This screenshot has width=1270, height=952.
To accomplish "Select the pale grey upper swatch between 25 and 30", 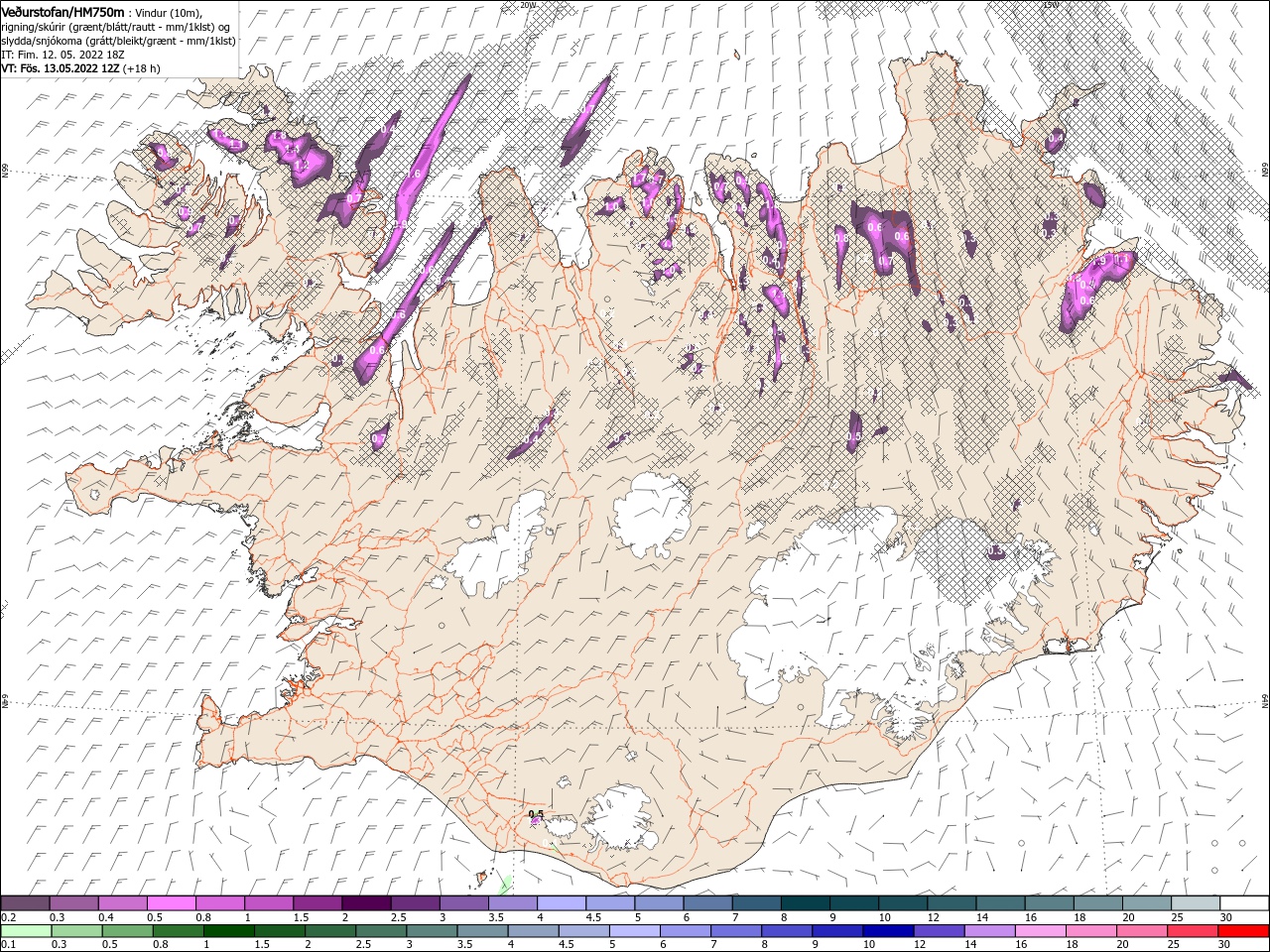I will (1195, 903).
